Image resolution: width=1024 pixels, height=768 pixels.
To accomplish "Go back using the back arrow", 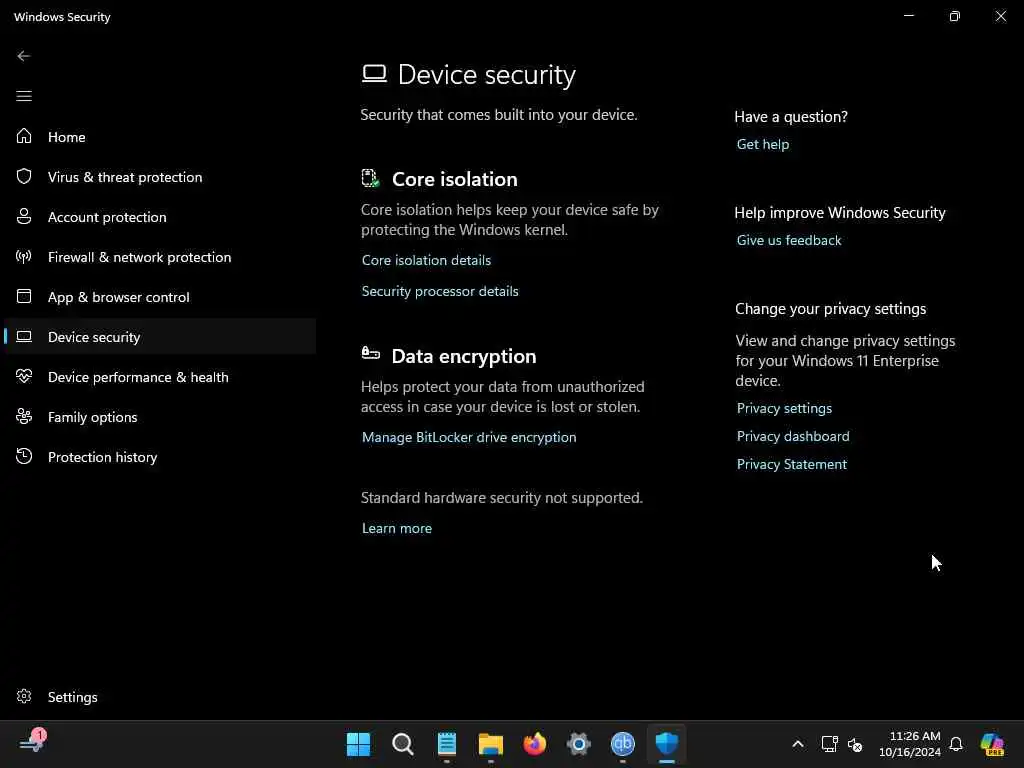I will click(24, 56).
